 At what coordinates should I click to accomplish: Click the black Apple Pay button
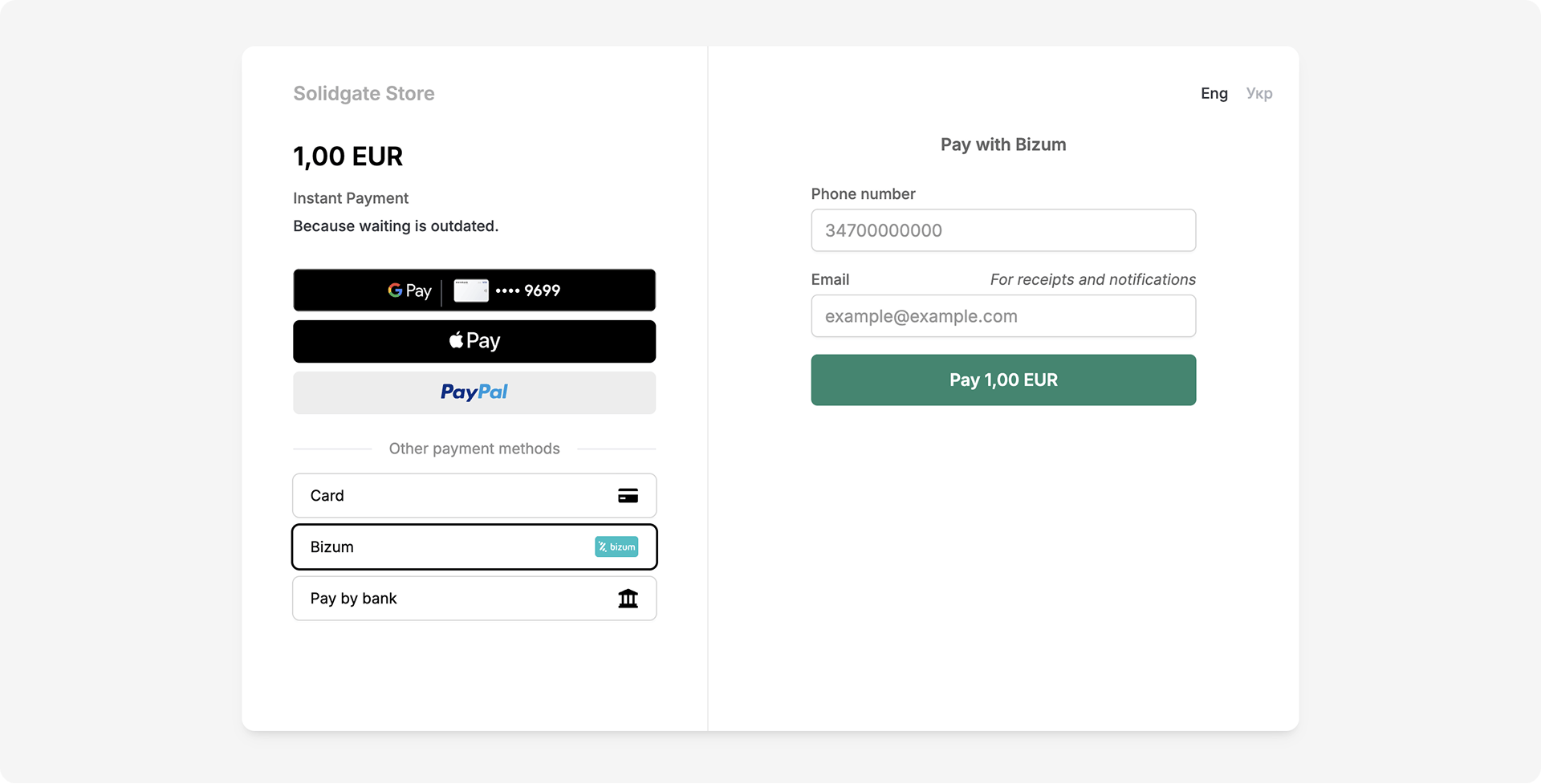474,340
